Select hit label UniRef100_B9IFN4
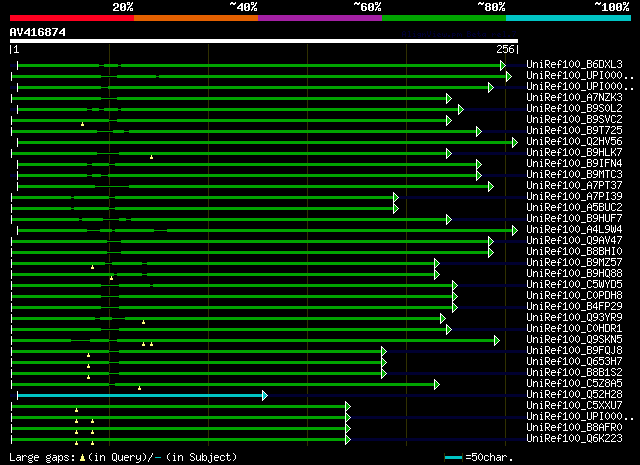This screenshot has height=465, width=640. tap(574, 164)
